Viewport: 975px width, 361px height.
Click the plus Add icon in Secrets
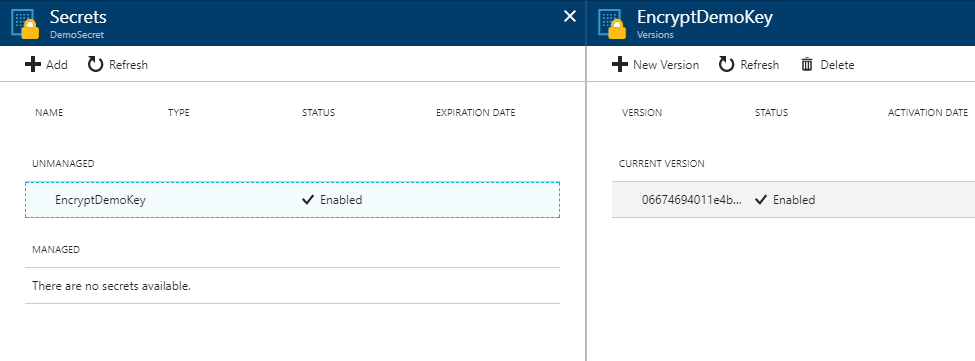pyautogui.click(x=32, y=65)
